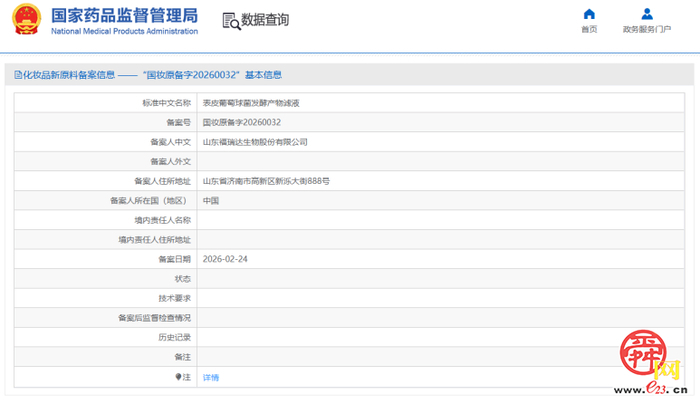Viewport: 700px width, 404px height.
Task: Click the panel title 化妆品新原料备案信息 基本信息
Action: tap(150, 75)
